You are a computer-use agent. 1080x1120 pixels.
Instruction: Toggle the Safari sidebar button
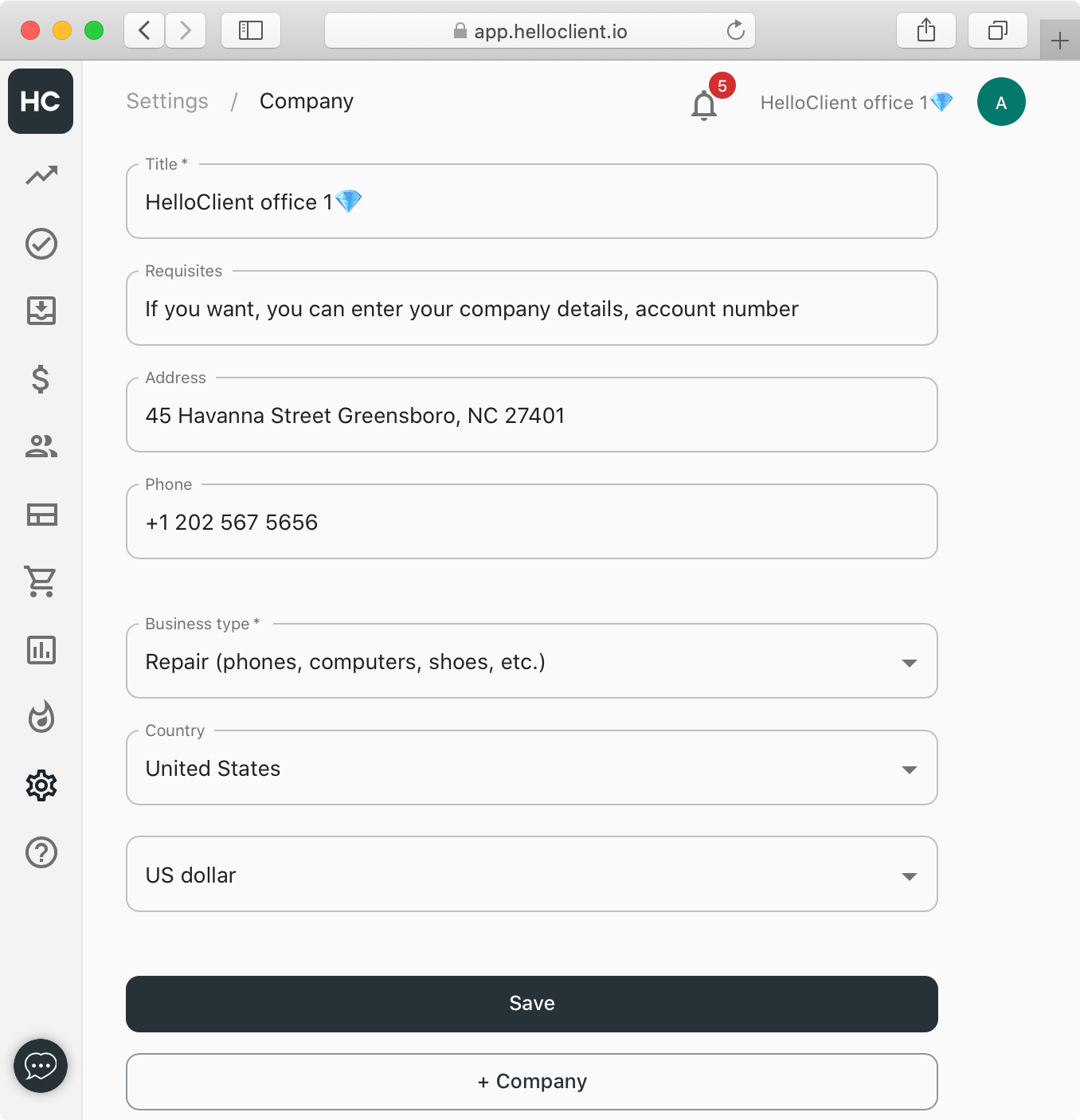pos(251,31)
